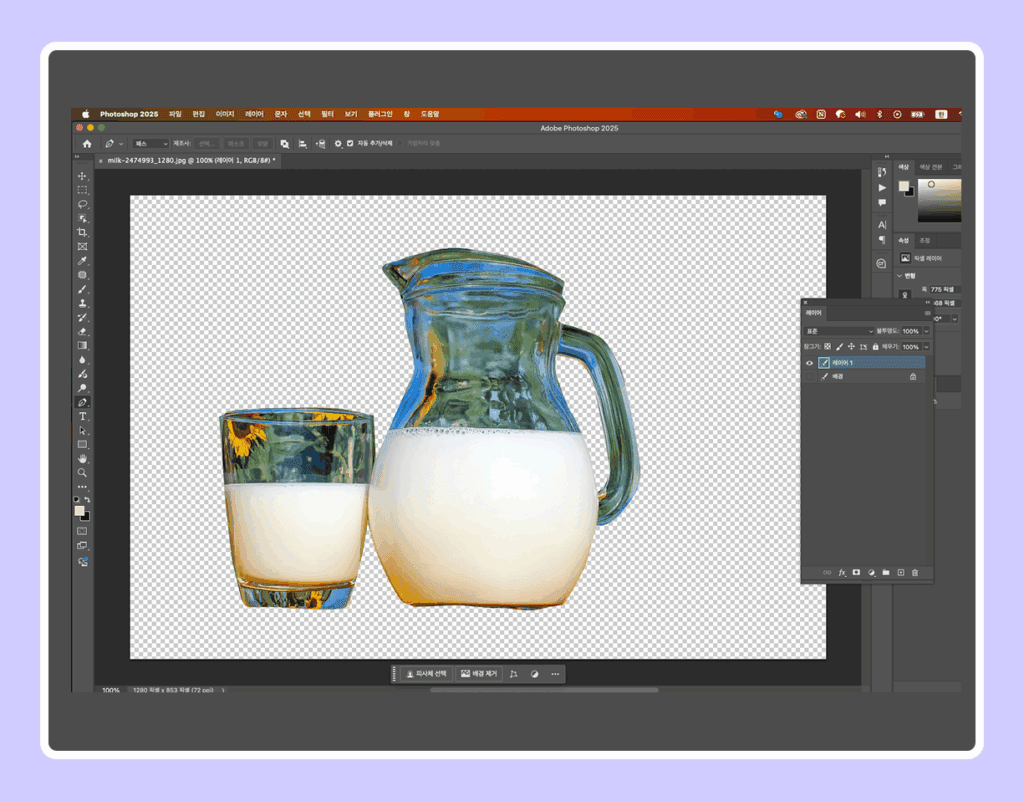Open the 패스 pen mode dropdown
The image size is (1024, 801).
pyautogui.click(x=151, y=144)
